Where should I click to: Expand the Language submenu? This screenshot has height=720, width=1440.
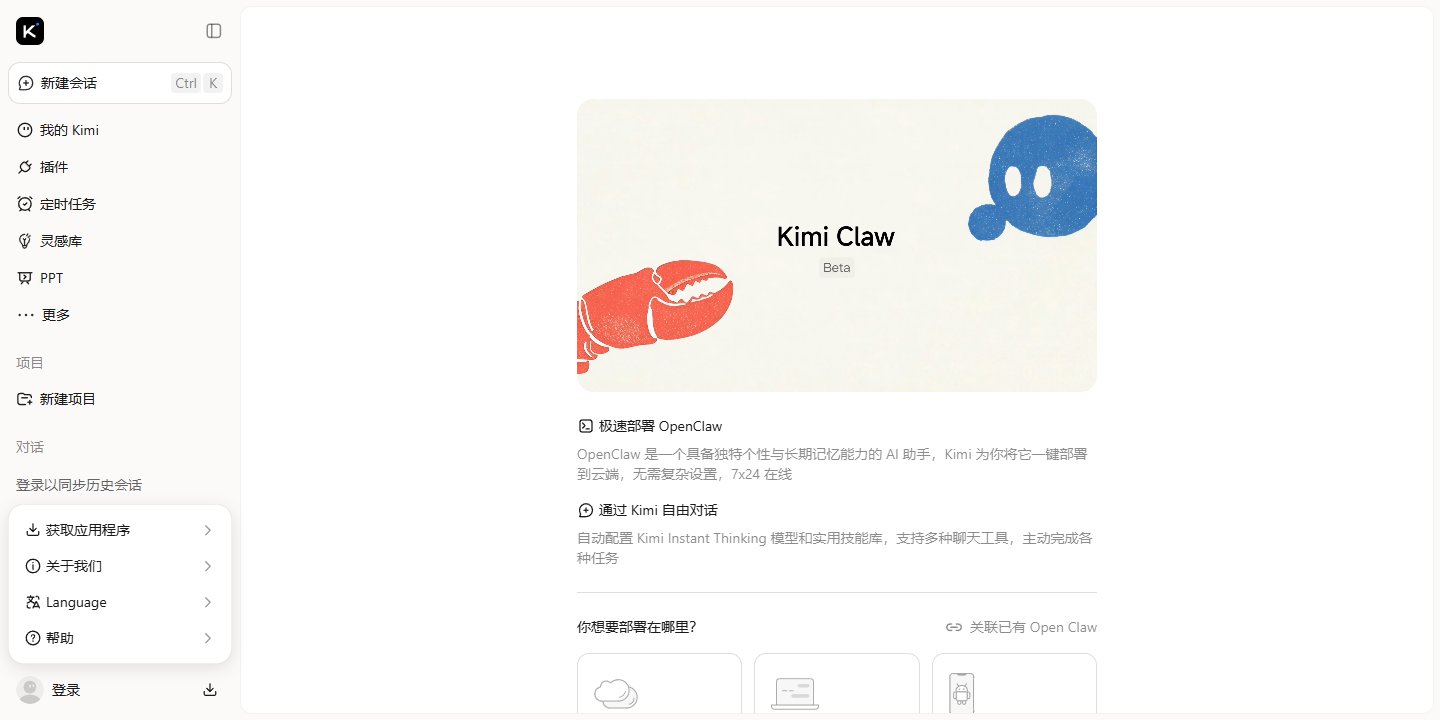click(120, 602)
